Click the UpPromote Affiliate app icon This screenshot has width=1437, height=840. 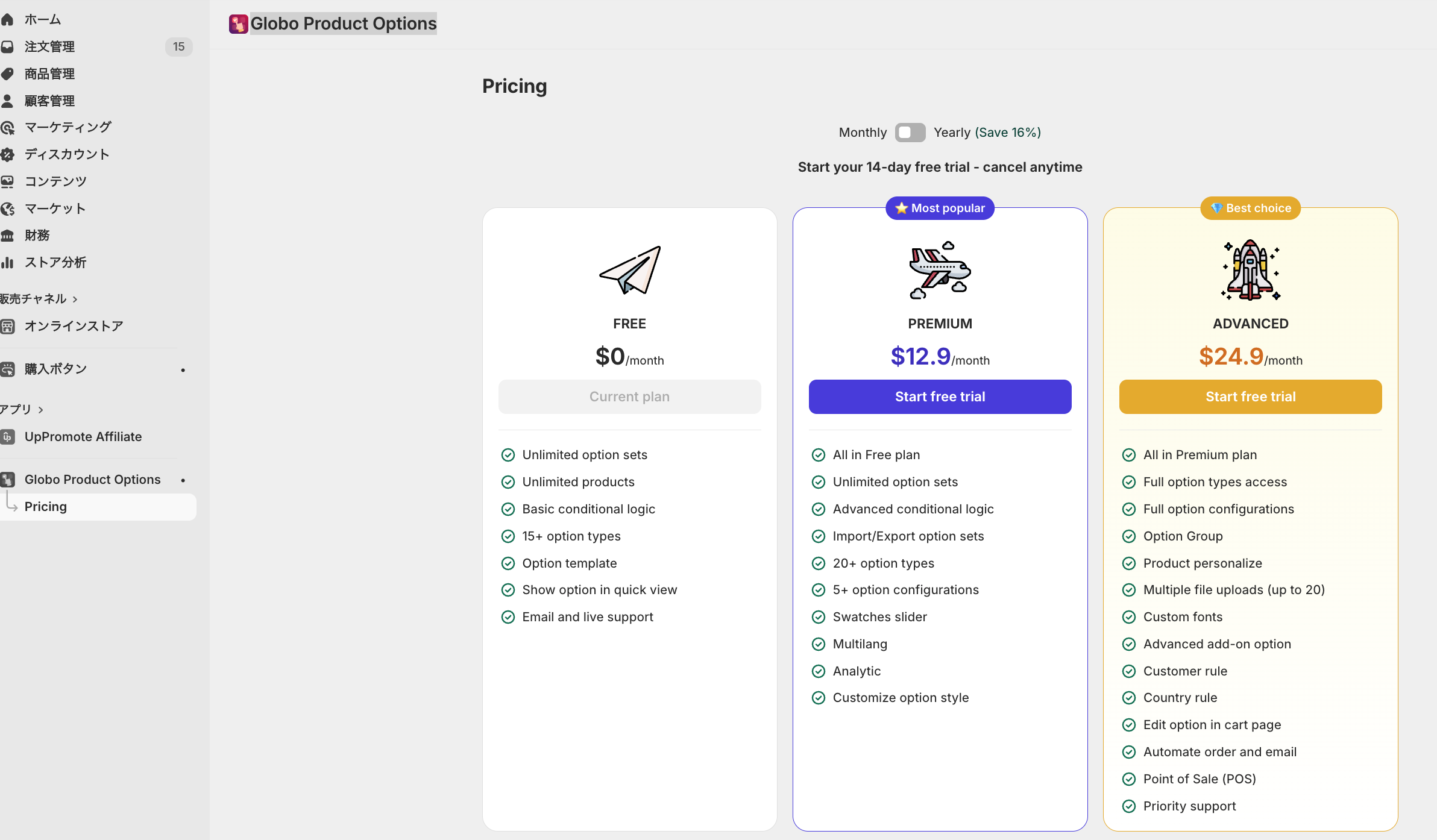7,437
